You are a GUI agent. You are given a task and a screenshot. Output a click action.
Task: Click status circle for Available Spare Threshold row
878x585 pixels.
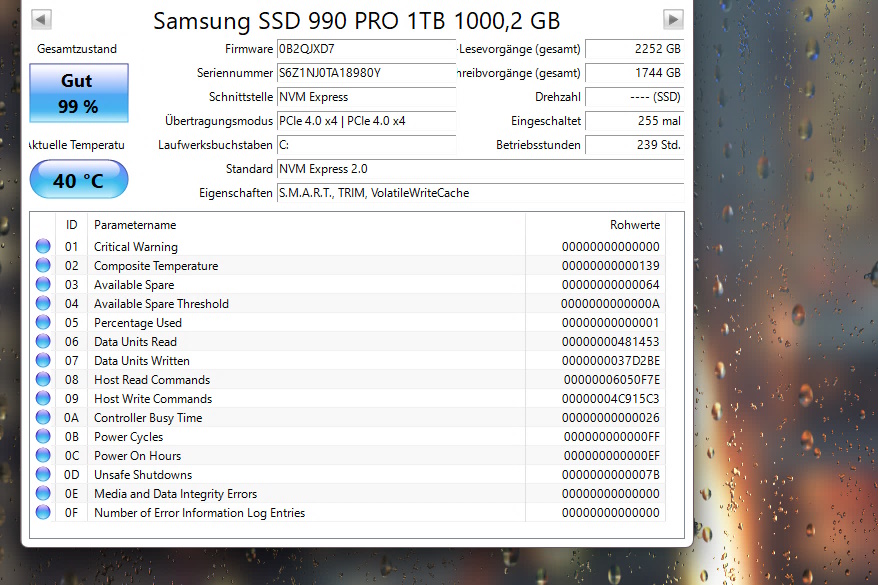[43, 303]
